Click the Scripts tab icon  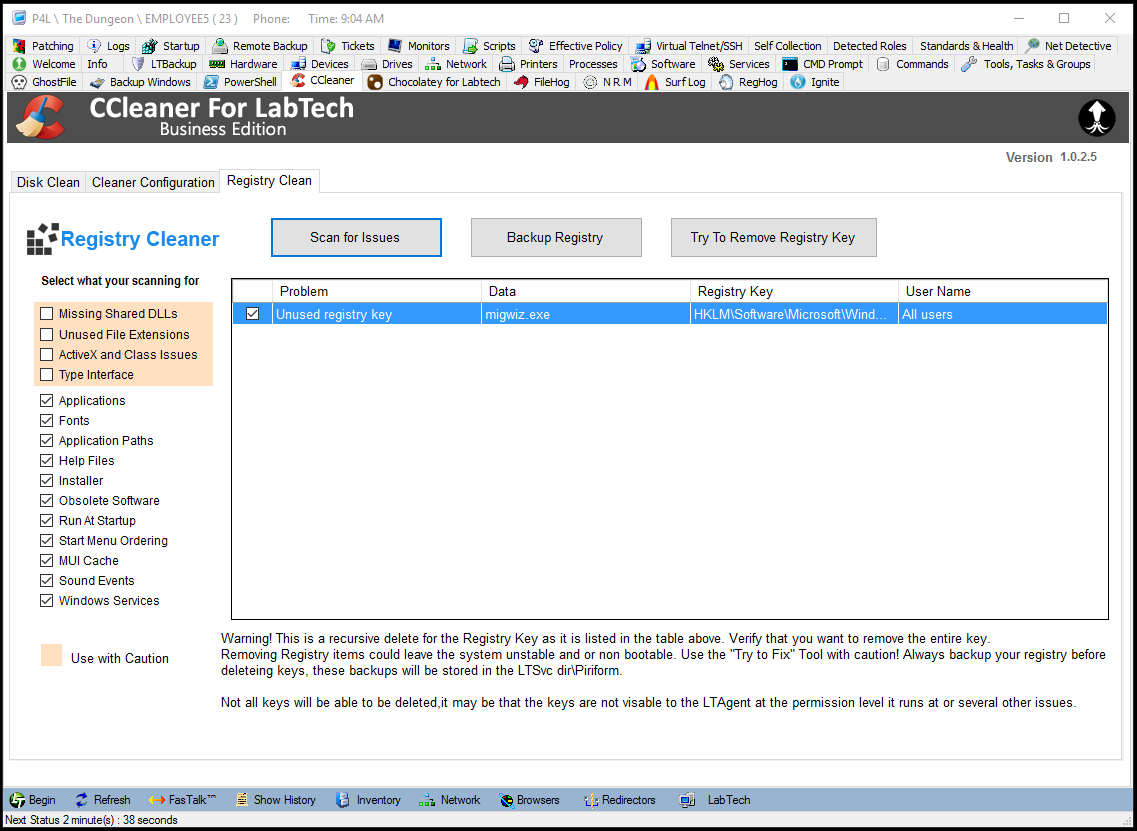pyautogui.click(x=471, y=46)
